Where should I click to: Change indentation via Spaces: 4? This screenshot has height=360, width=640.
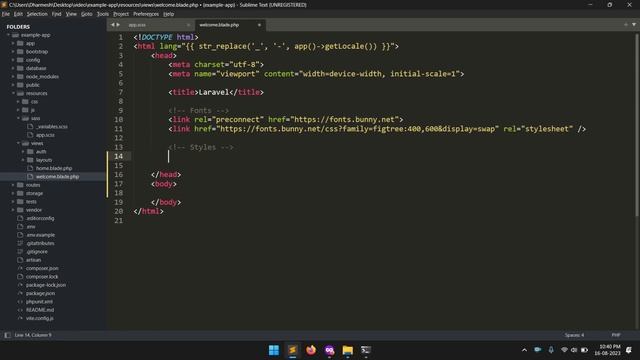(x=574, y=335)
